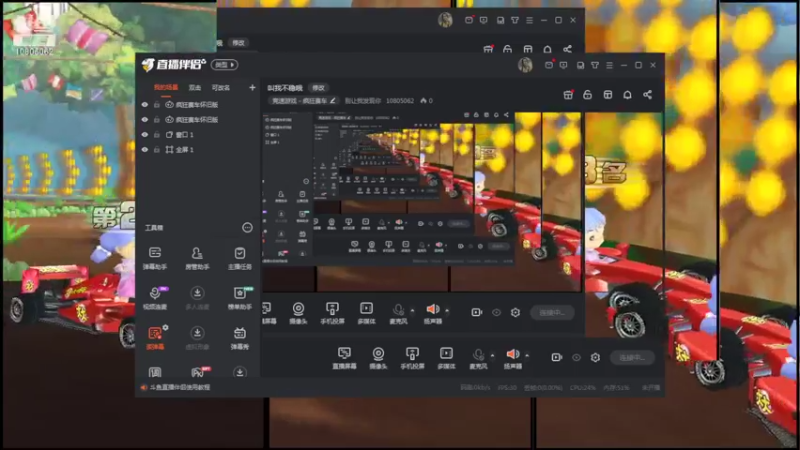Viewport: 800px width, 450px height.
Task: Open 弹幕助手 tool in the toolbox
Action: (x=155, y=258)
